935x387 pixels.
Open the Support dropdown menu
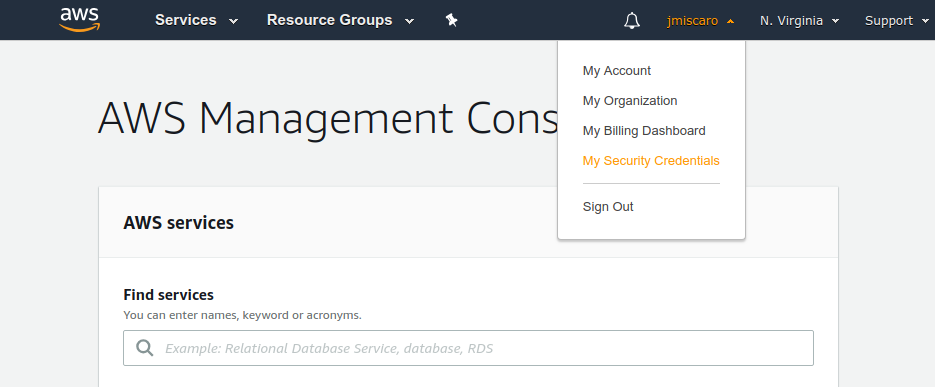click(897, 21)
